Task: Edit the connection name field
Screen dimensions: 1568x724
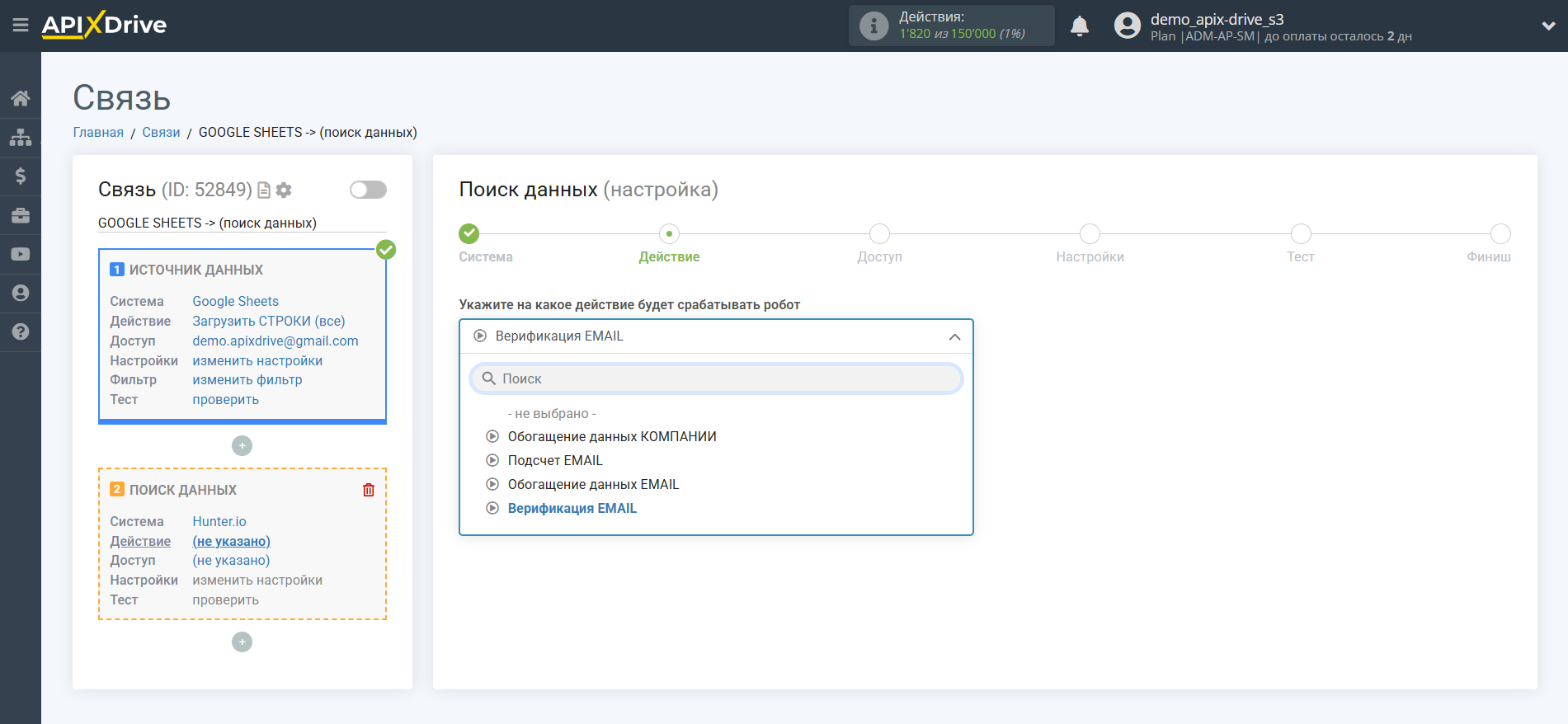Action: 242,223
